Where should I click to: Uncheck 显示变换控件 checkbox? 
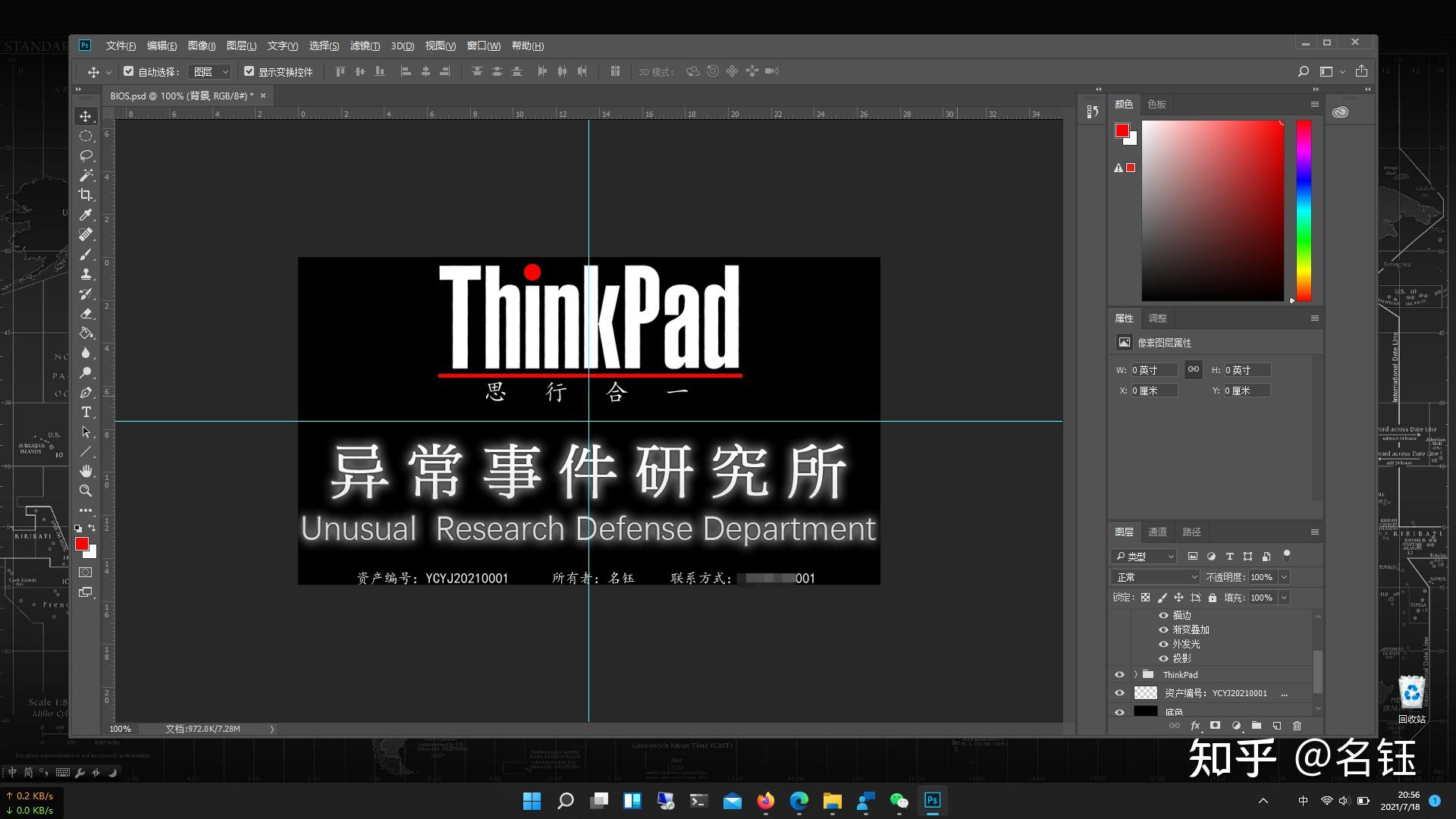click(249, 71)
